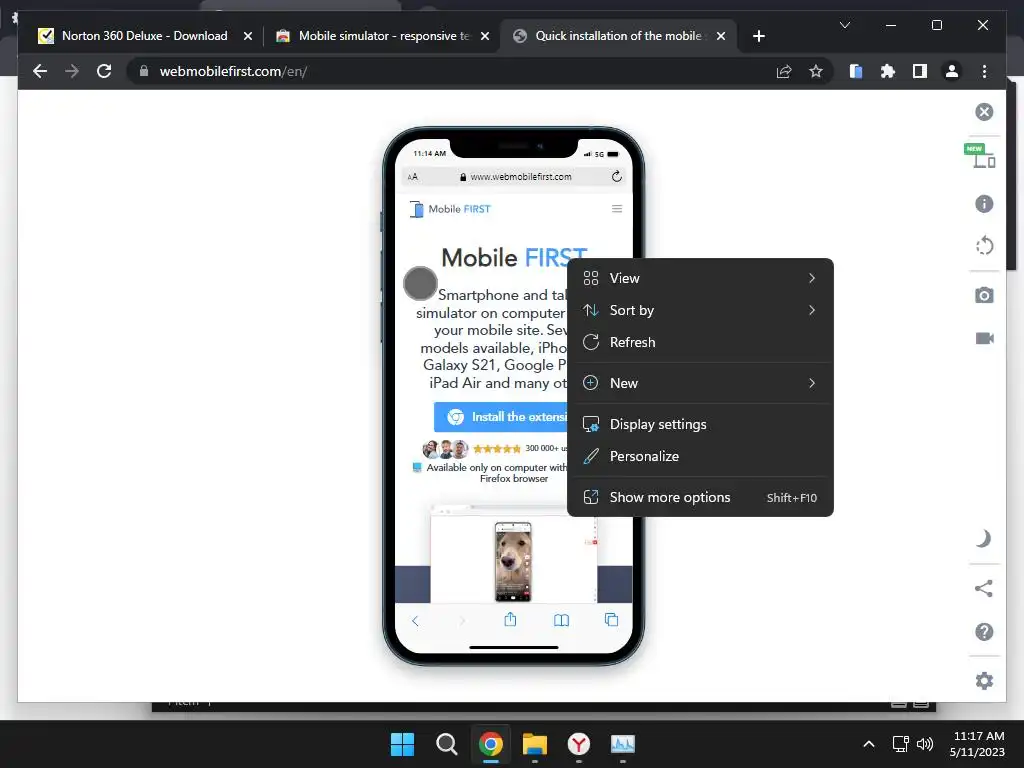The width and height of the screenshot is (1024, 768).
Task: Click the info icon in simulator sidebar
Action: (x=984, y=204)
